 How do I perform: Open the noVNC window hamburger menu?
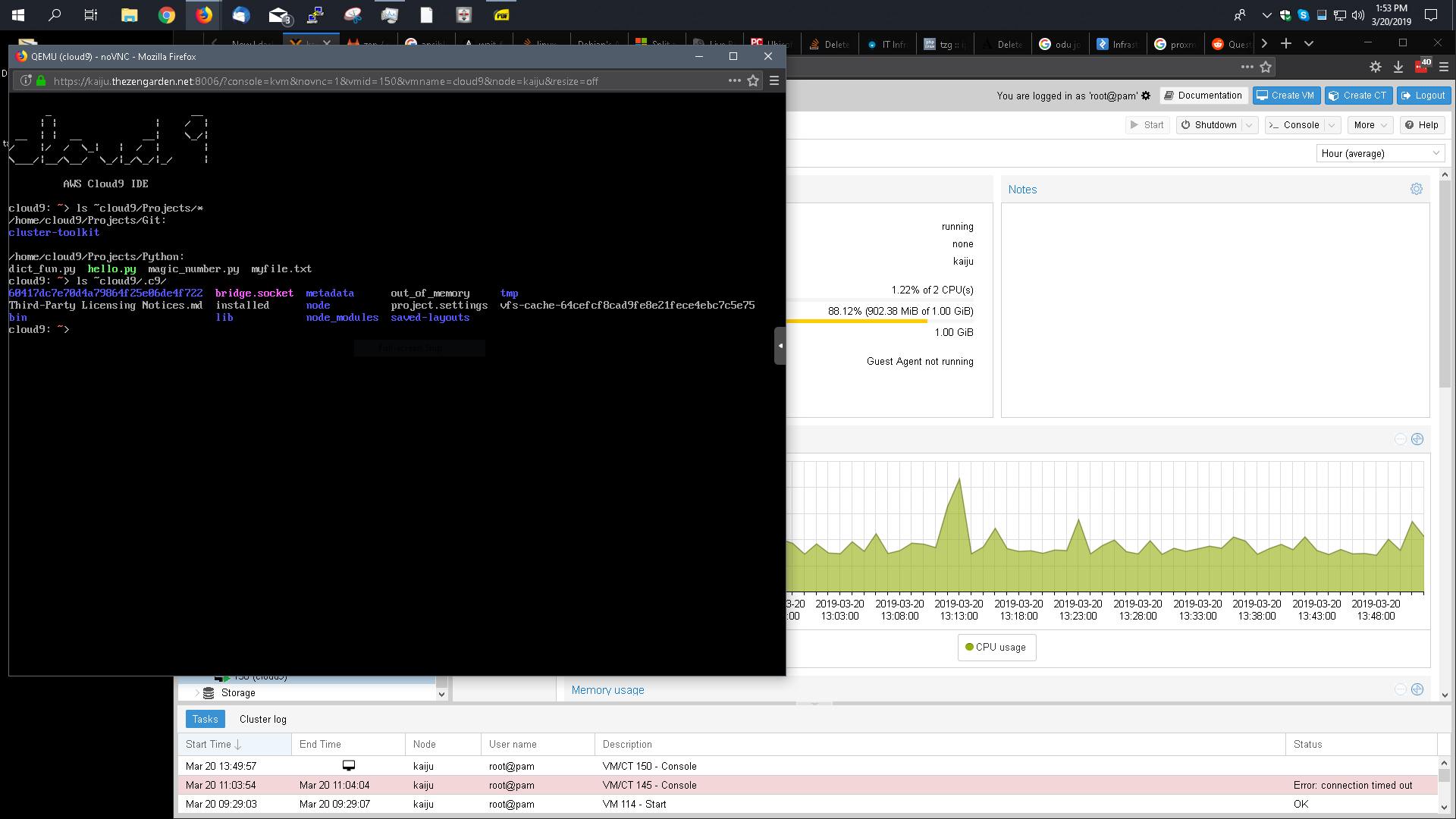click(774, 80)
